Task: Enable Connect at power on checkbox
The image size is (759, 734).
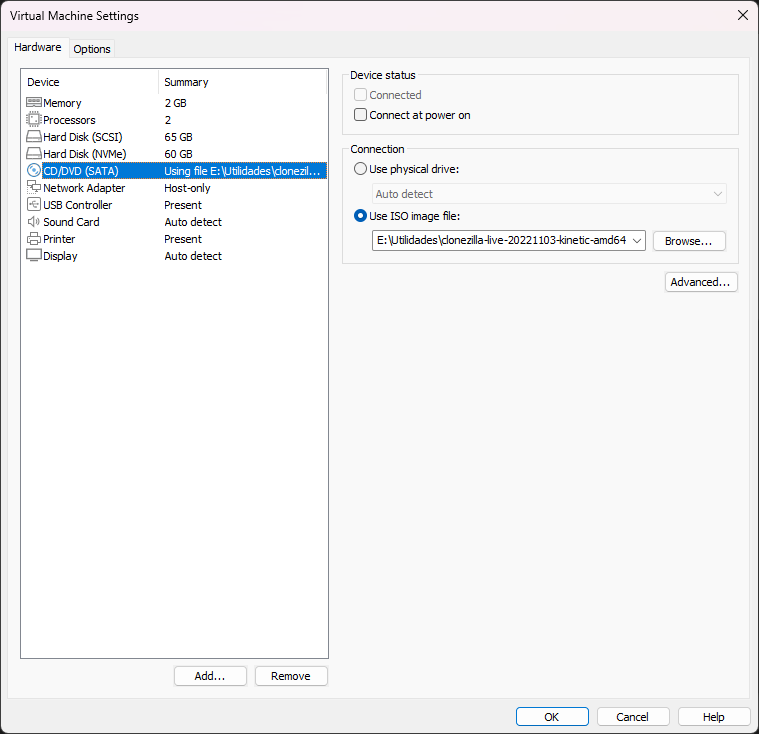Action: (x=361, y=115)
